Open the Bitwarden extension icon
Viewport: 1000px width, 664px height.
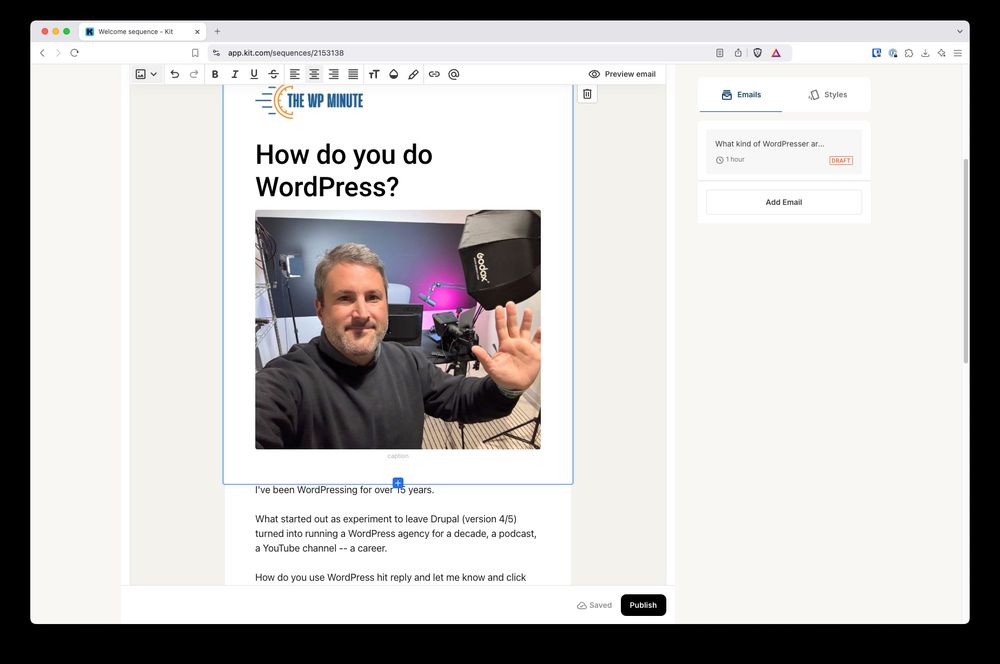[876, 53]
